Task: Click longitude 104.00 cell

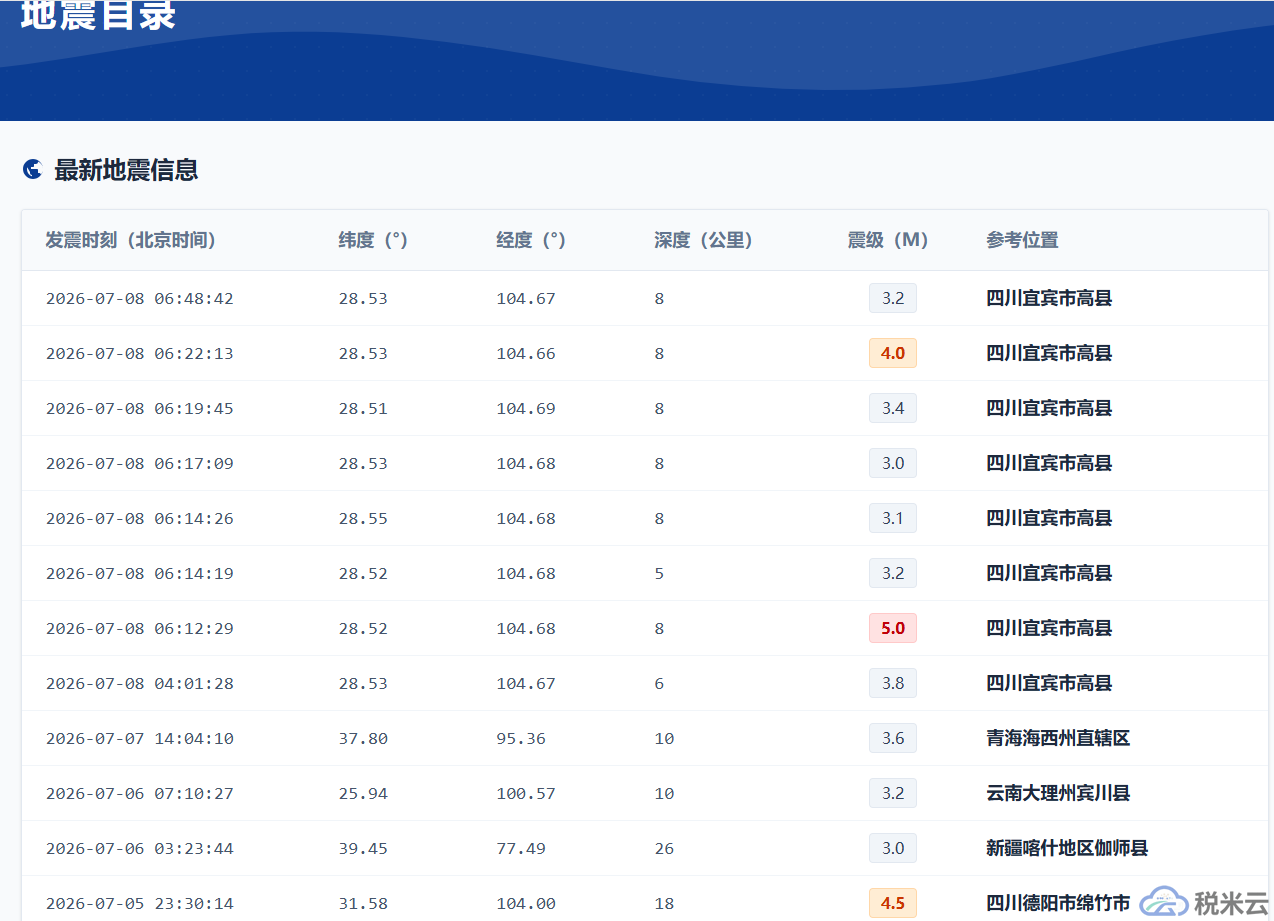Action: click(526, 904)
